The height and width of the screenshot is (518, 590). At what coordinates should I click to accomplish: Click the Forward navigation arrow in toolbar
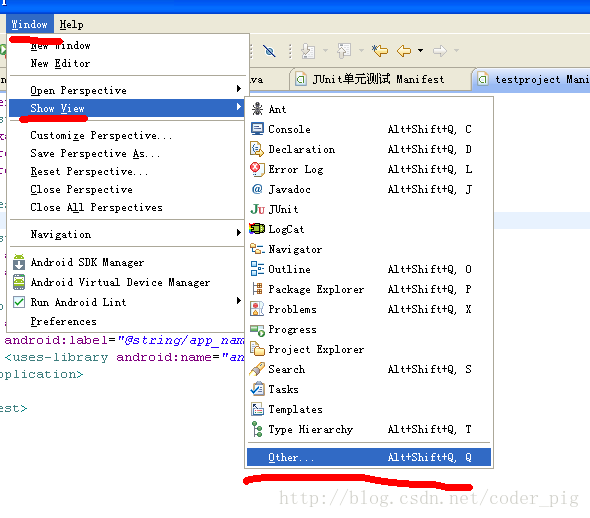[x=439, y=50]
